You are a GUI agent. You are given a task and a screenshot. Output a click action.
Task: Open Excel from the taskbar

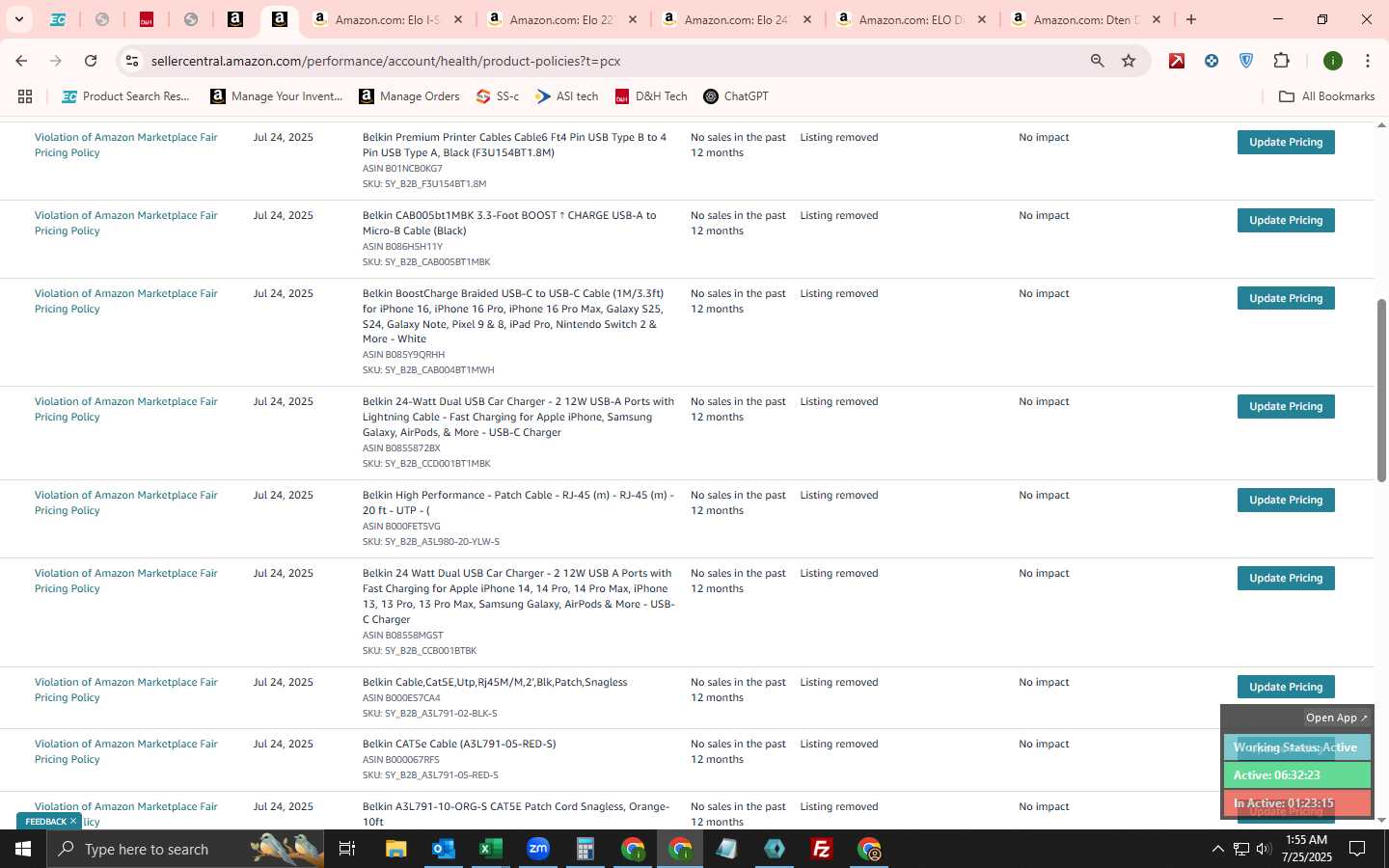pos(490,849)
